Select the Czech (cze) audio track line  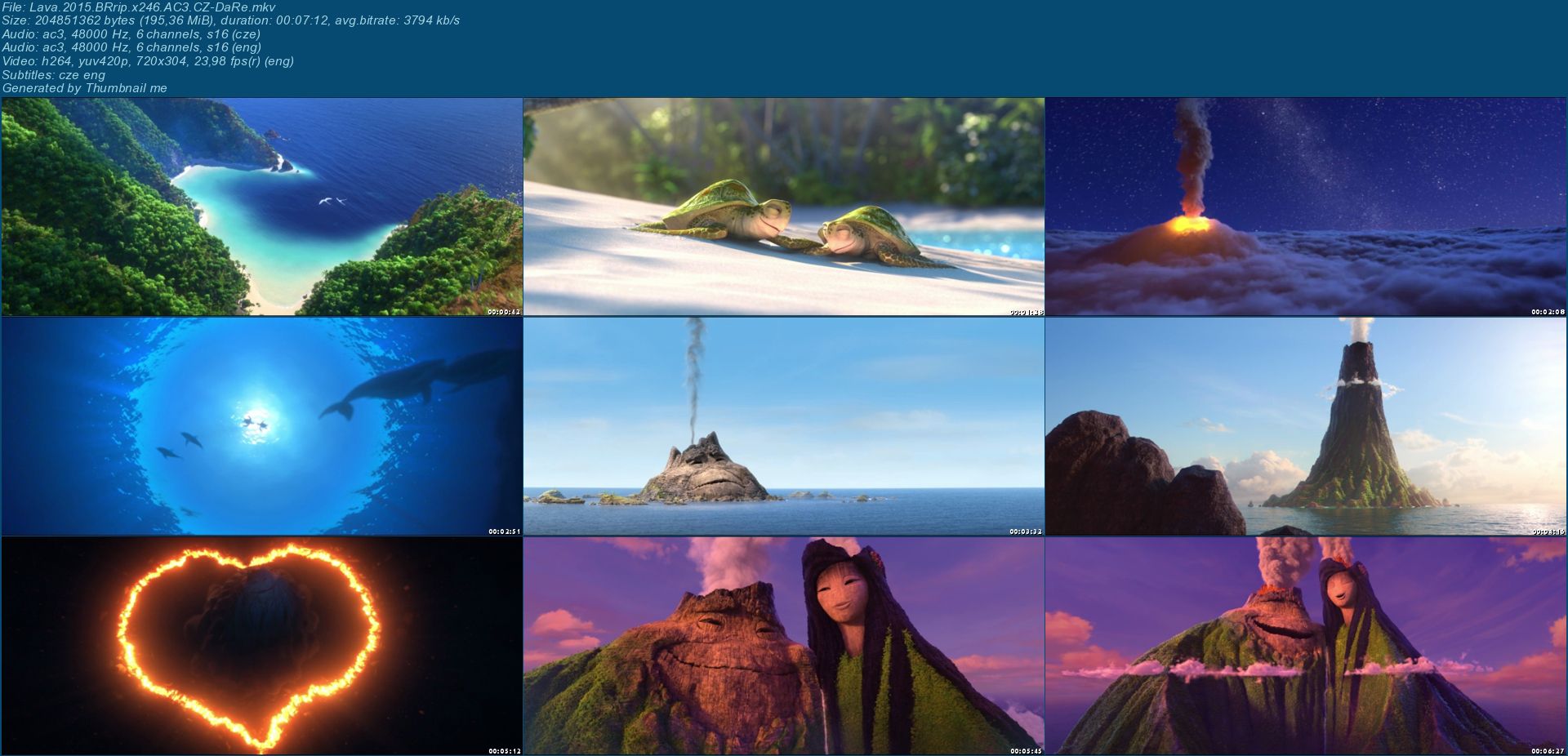(131, 34)
